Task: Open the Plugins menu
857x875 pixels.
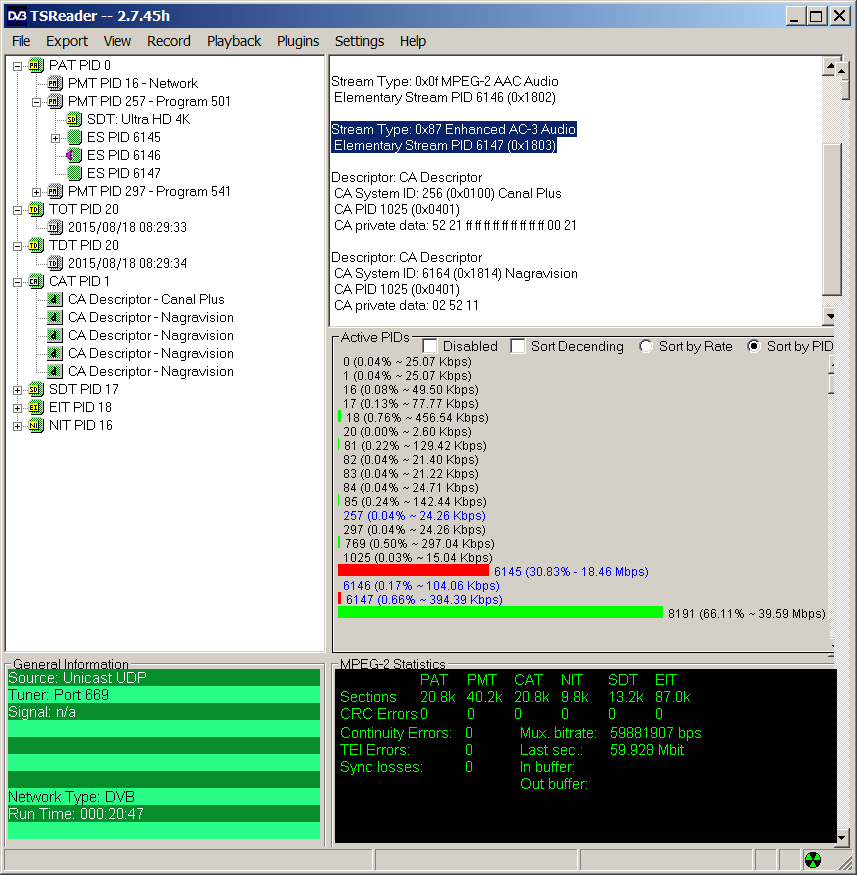Action: click(298, 41)
